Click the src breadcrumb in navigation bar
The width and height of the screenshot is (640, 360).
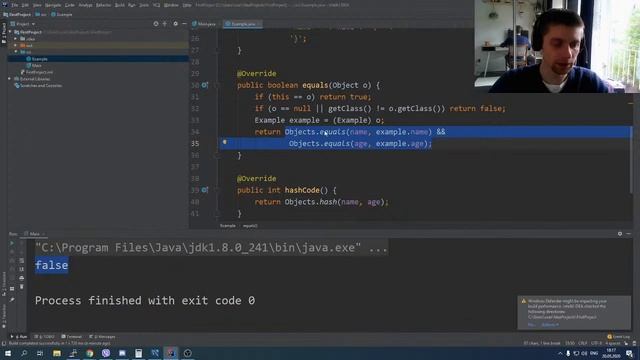(x=41, y=14)
